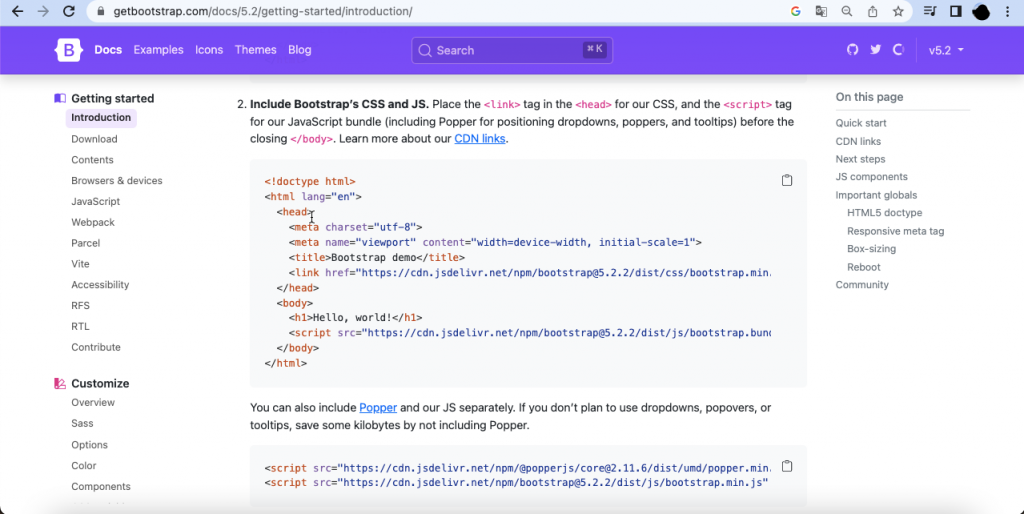Viewport: 1024px width, 514px height.
Task: Copy the HTML template code with the clipboard icon
Action: coord(787,180)
